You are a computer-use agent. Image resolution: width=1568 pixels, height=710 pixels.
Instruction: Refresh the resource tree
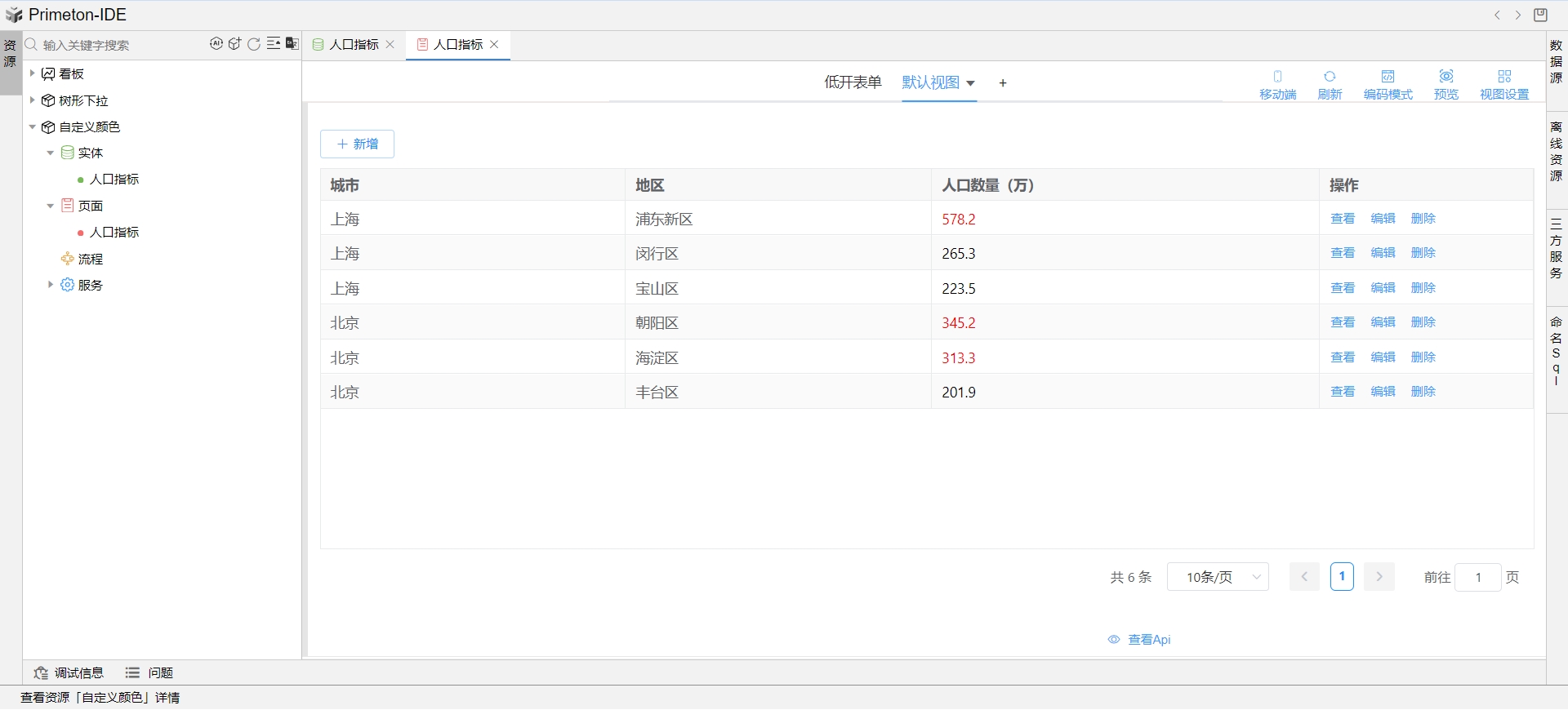[254, 44]
